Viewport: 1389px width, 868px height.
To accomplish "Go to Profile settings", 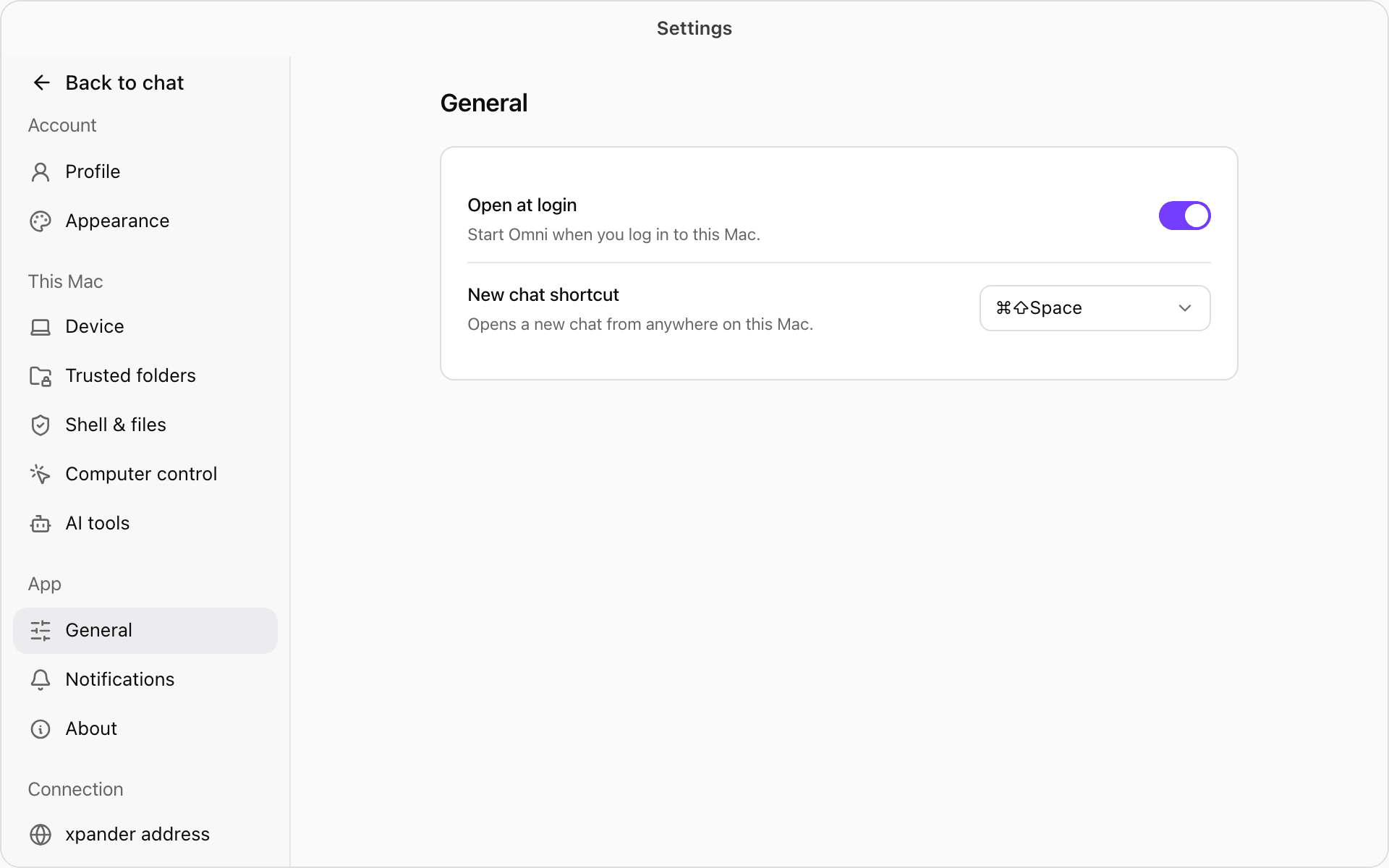I will tap(145, 172).
